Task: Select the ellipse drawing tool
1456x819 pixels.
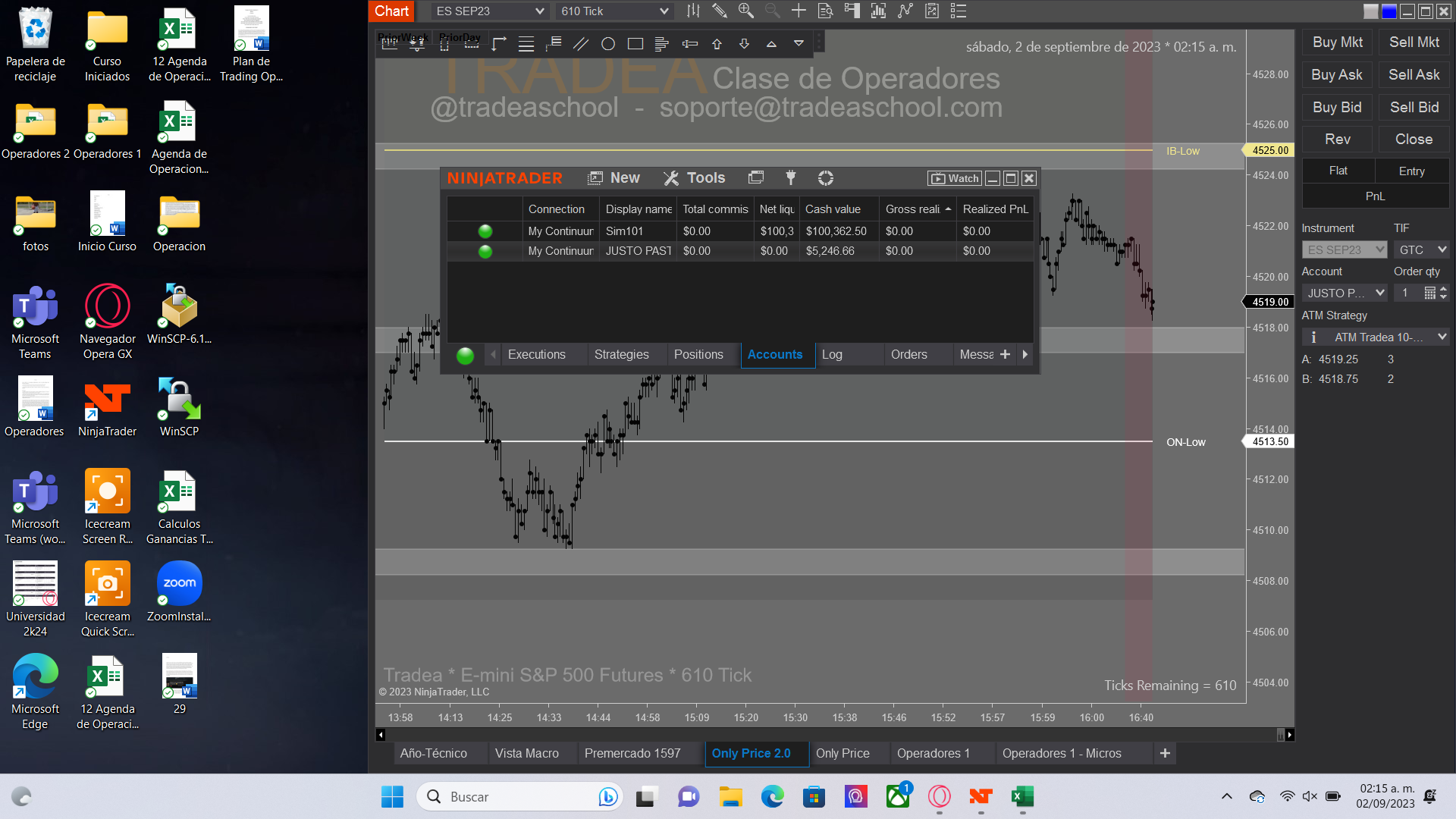Action: (x=608, y=44)
